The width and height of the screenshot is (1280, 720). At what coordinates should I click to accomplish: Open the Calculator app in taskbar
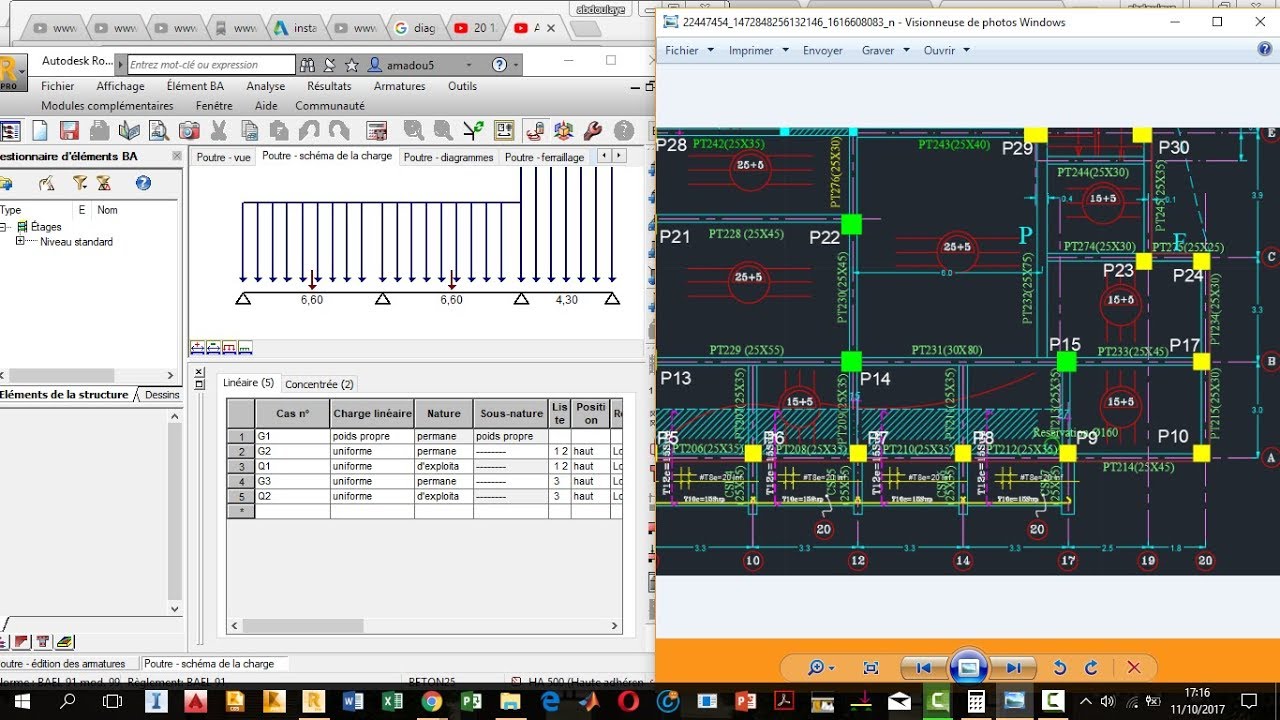tap(977, 702)
